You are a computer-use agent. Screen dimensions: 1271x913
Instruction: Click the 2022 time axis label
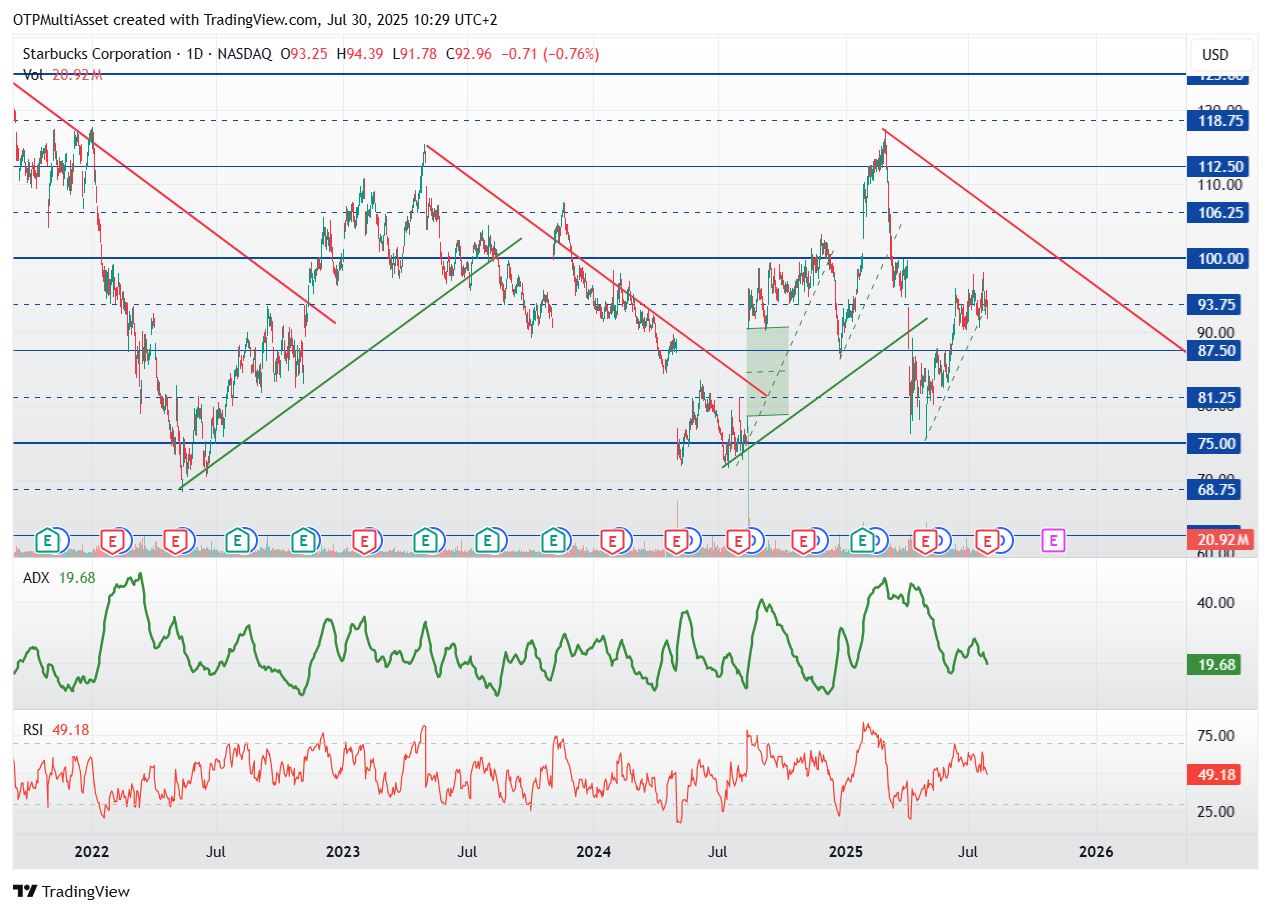tap(92, 852)
